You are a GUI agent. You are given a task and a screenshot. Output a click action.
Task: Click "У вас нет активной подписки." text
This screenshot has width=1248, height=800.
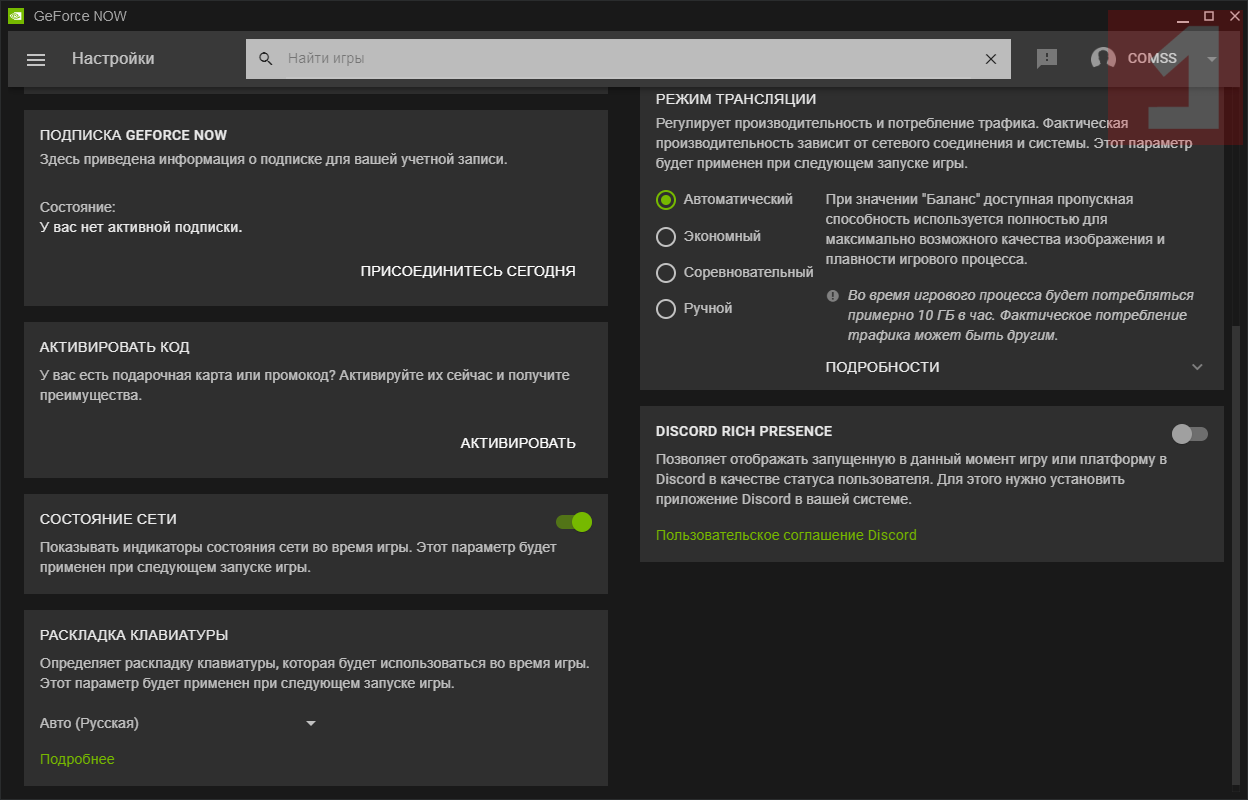[x=141, y=227]
